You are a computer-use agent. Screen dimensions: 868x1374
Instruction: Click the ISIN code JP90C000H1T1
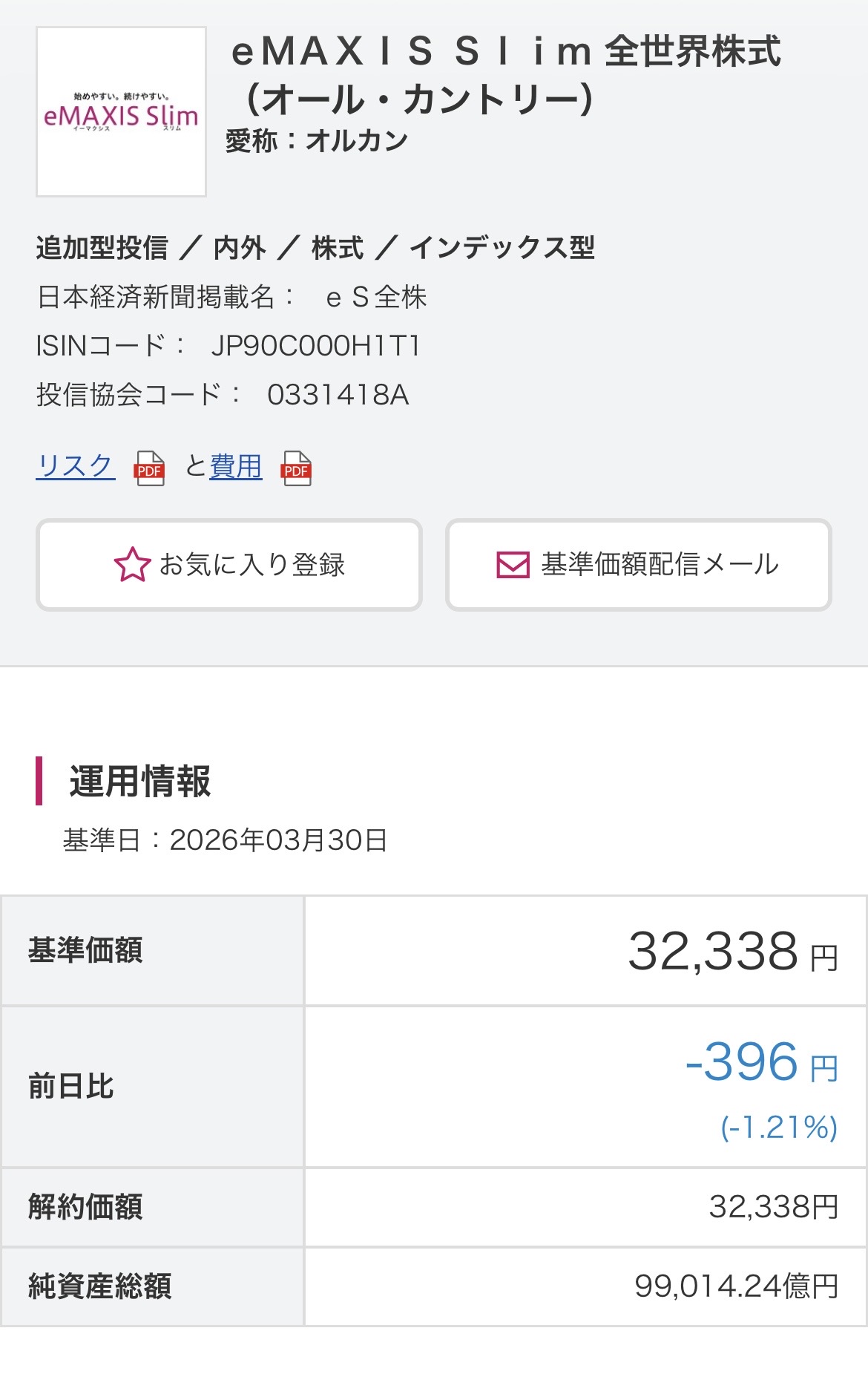[315, 346]
